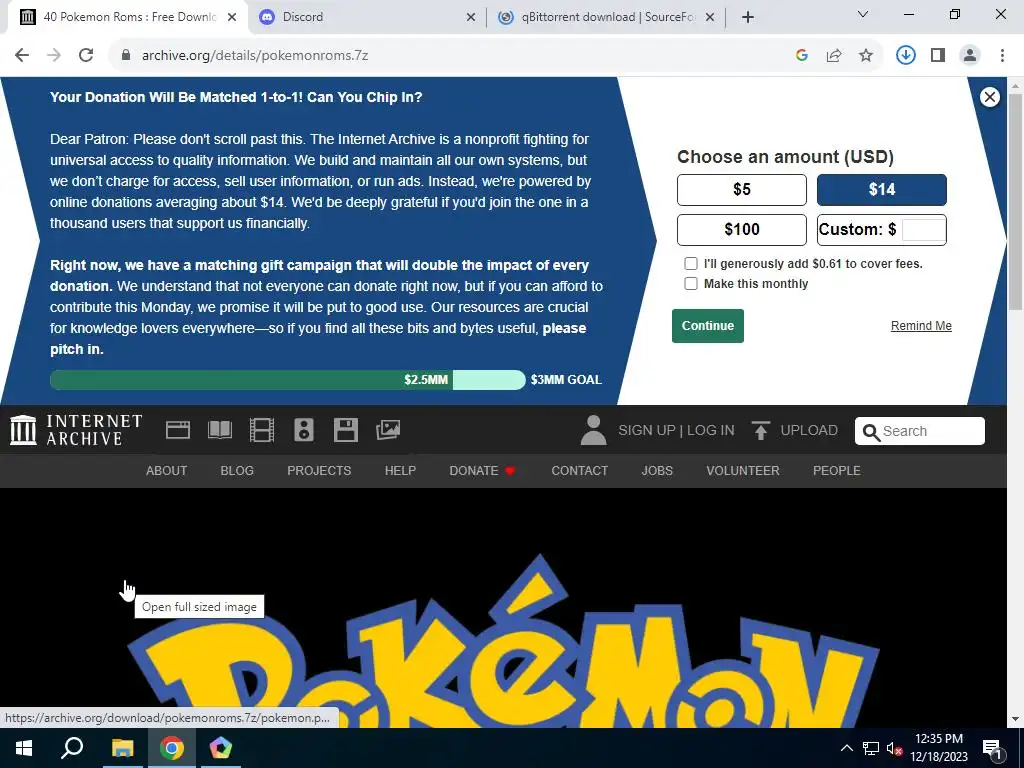Open the tab search chevron dropdown
Screen dimensions: 1024x768
click(x=863, y=14)
